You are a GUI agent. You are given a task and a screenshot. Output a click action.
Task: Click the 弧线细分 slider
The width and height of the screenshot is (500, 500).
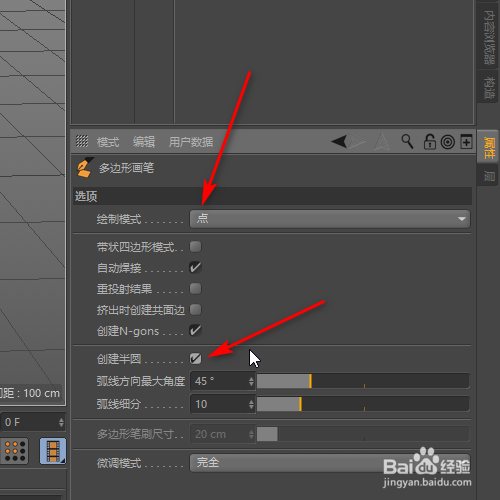(363, 404)
